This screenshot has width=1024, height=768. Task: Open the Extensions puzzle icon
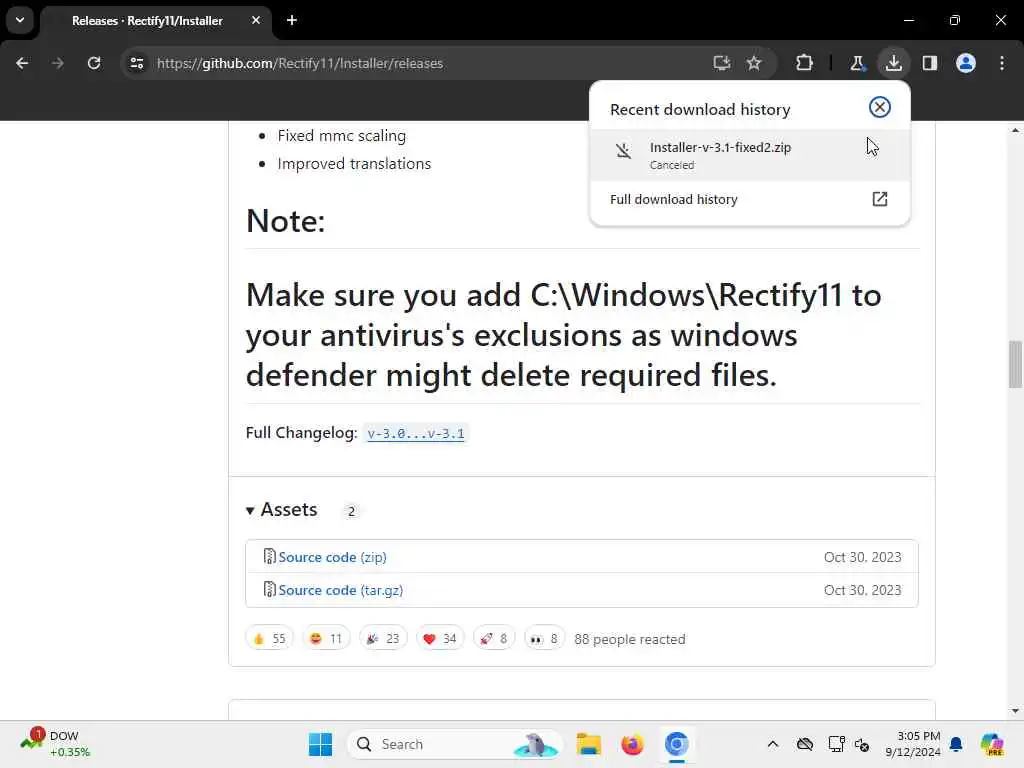tap(805, 63)
